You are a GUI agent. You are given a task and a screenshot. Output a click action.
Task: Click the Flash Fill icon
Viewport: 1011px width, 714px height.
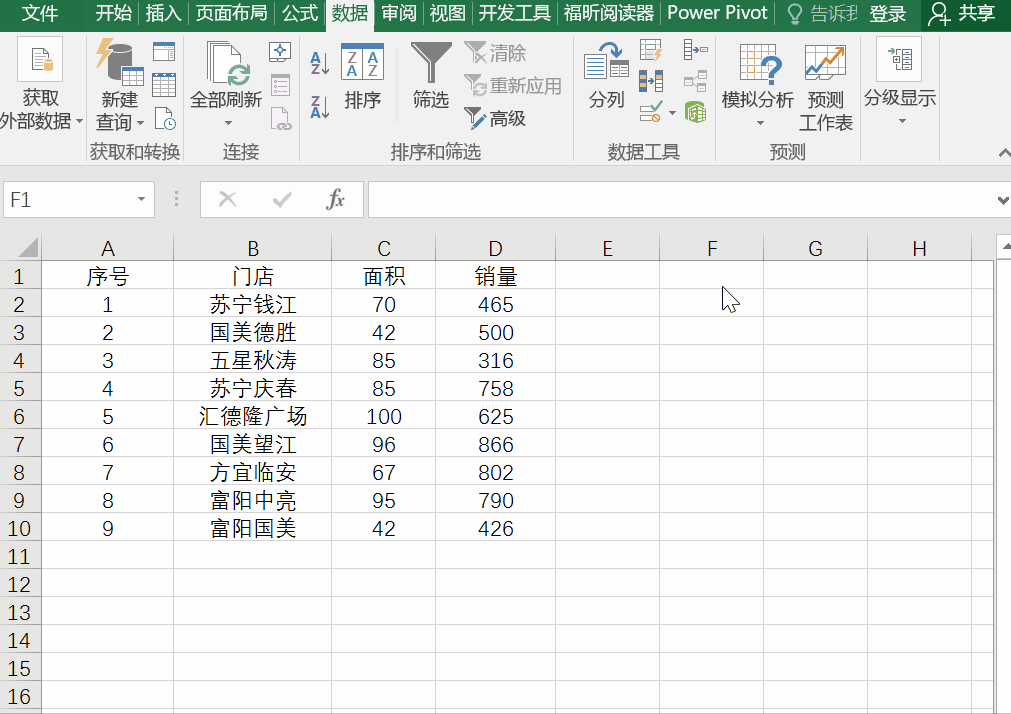[x=650, y=48]
